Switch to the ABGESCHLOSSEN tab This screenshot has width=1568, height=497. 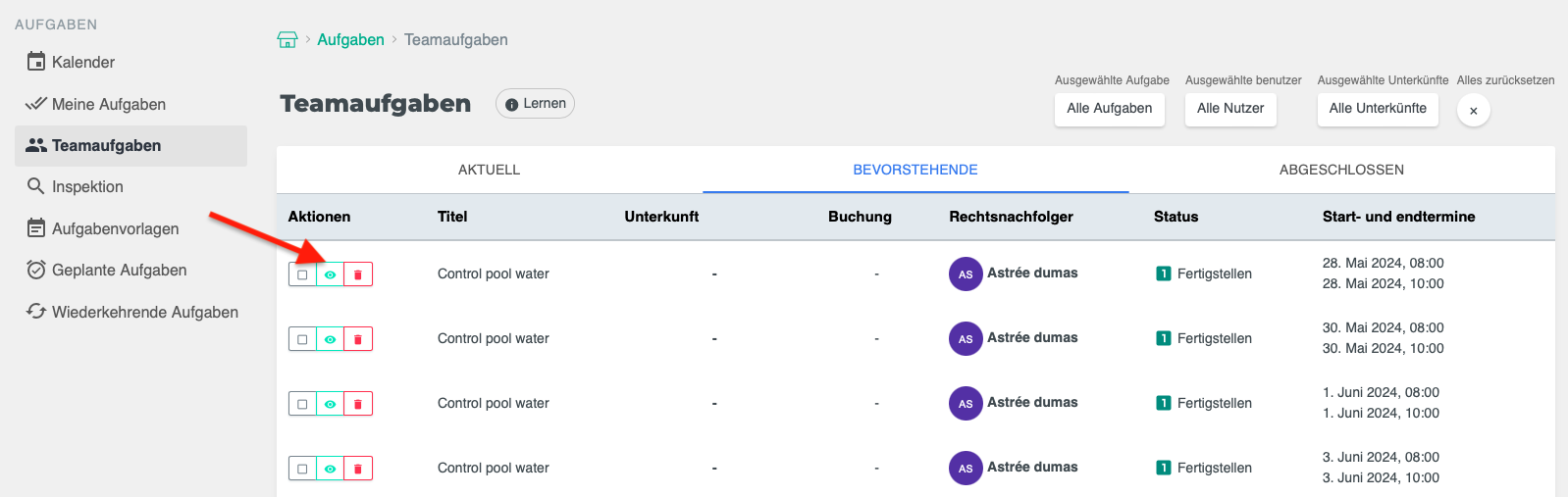pos(1340,170)
